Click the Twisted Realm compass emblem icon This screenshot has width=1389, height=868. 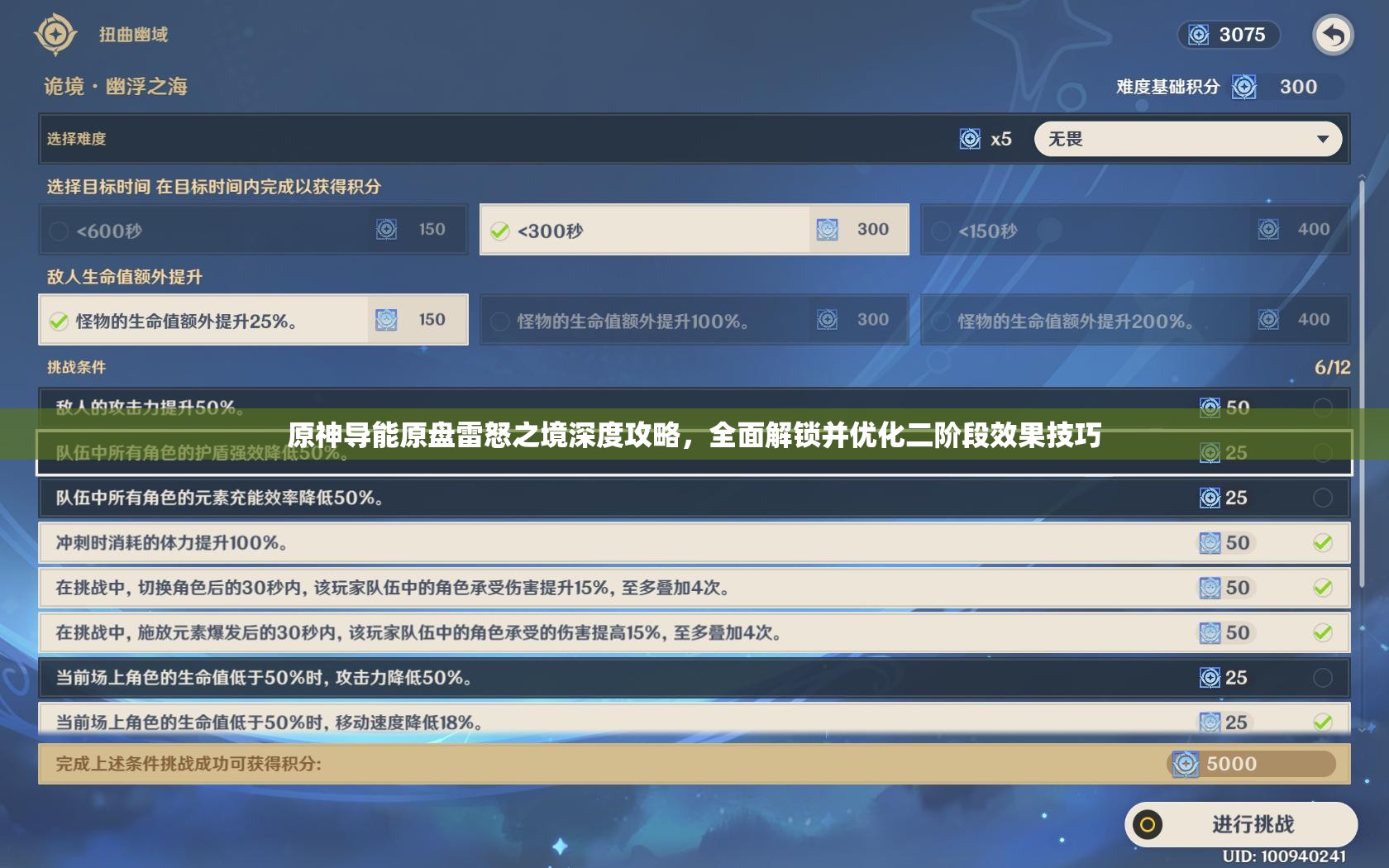click(55, 35)
